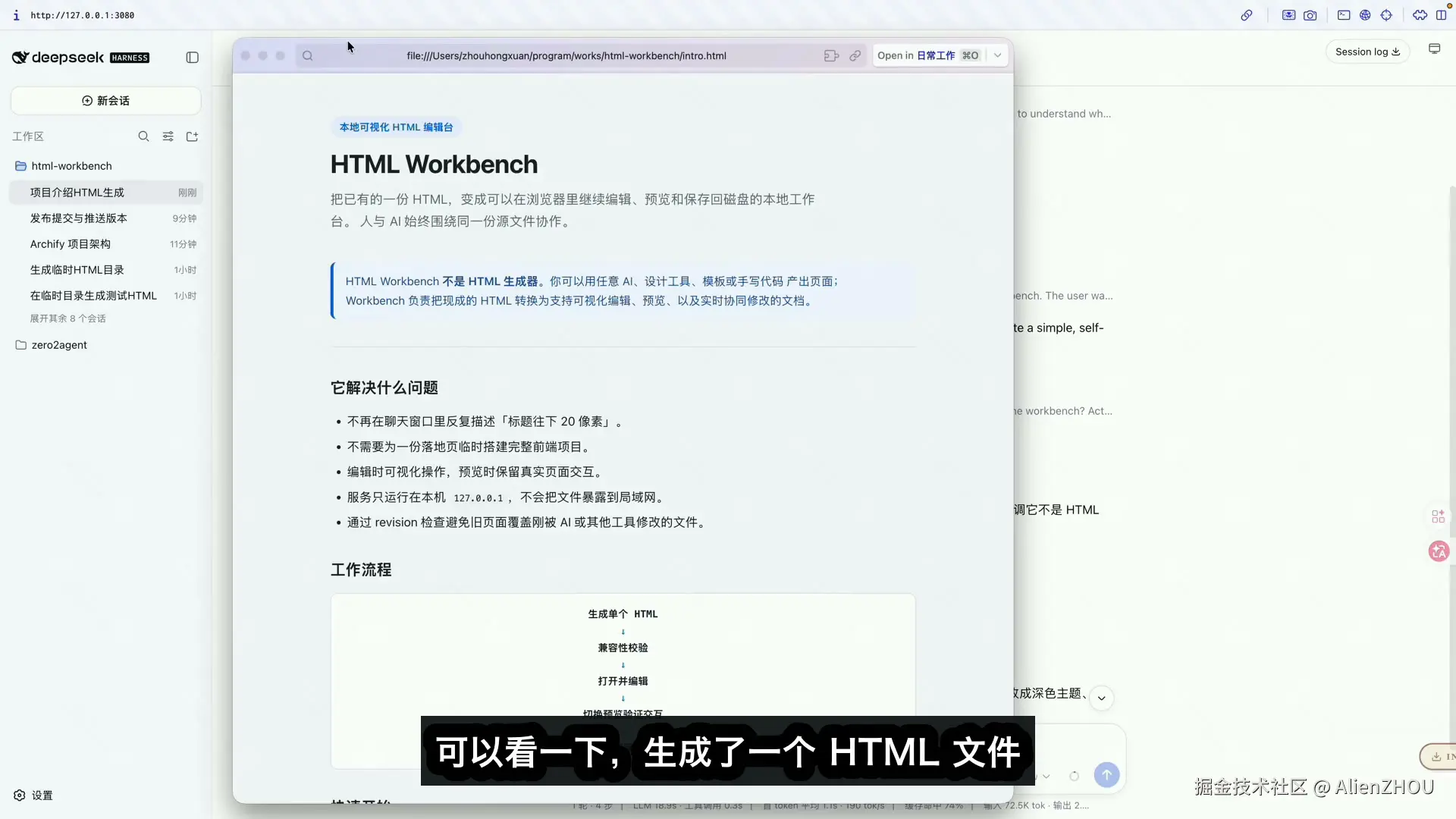Expand the remaining 8 conversations
The height and width of the screenshot is (819, 1456).
(x=68, y=318)
